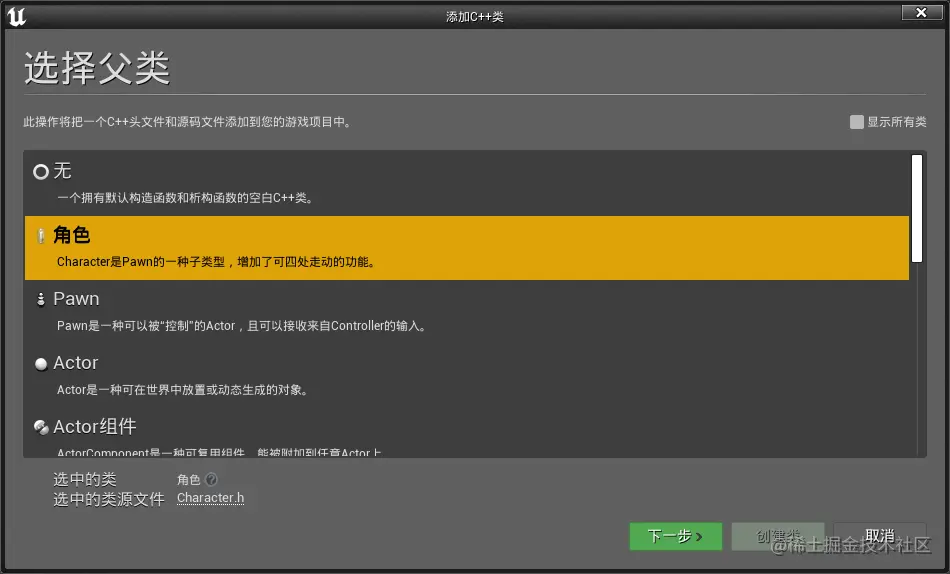Enable the 显示所有类 checkbox
The image size is (950, 574).
point(857,122)
